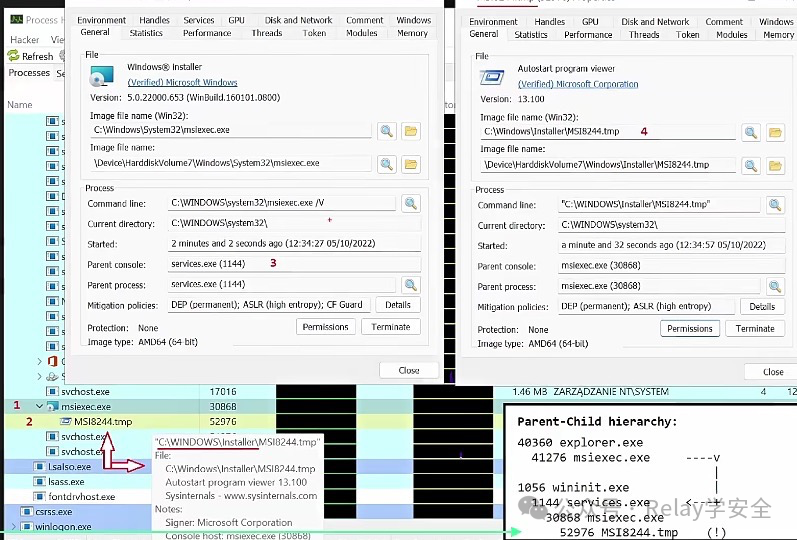797x540 pixels.
Task: Click ZARZĄDZANIE NT\SYSTEM user cell
Action: (x=610, y=392)
